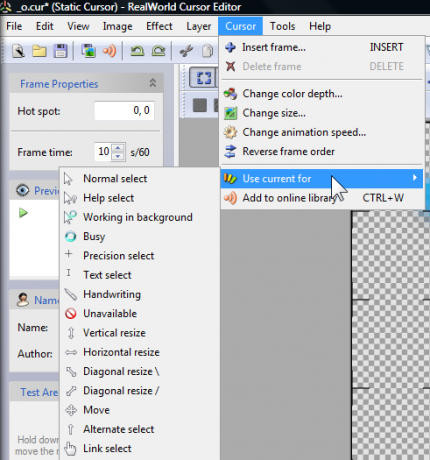Select Reverse frame order
Screen dimensions: 430x460
pos(322,151)
